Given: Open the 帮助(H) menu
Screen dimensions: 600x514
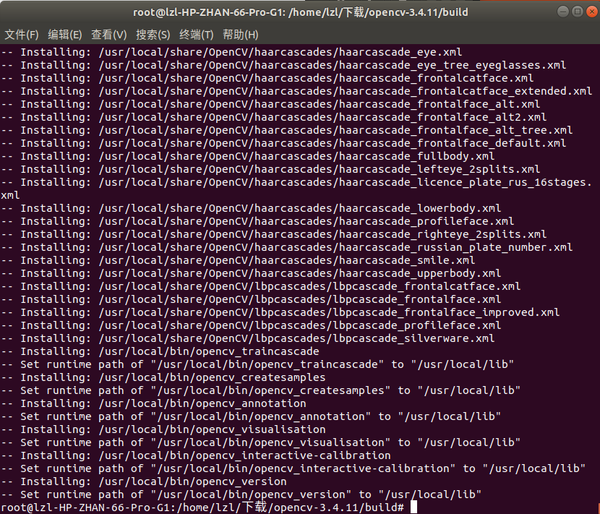Looking at the screenshot, I should [x=240, y=35].
